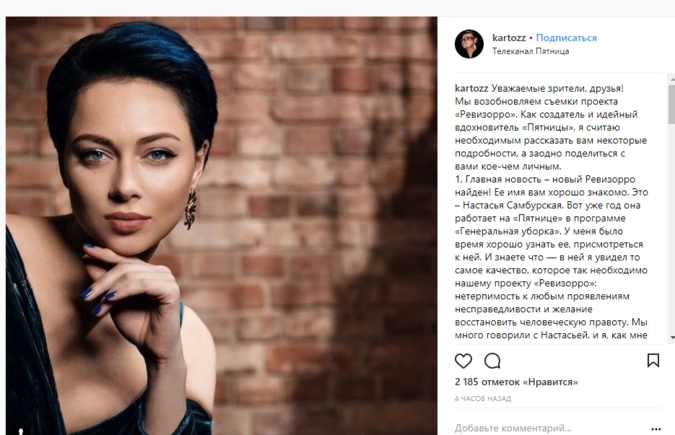Open the kartozz username in the post header
Viewport: 675px width, 435px height.
click(x=509, y=38)
